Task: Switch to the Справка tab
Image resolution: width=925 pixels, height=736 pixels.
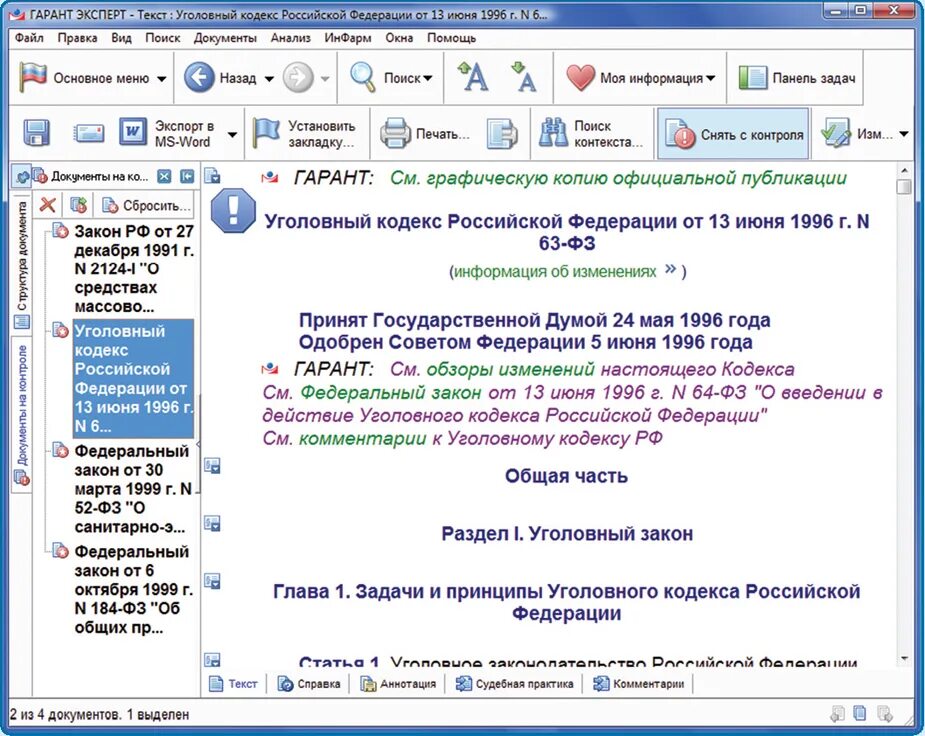Action: tap(309, 684)
